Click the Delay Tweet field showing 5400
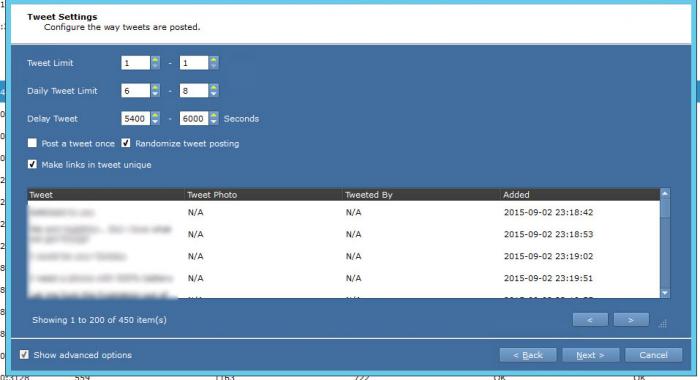 [x=135, y=118]
